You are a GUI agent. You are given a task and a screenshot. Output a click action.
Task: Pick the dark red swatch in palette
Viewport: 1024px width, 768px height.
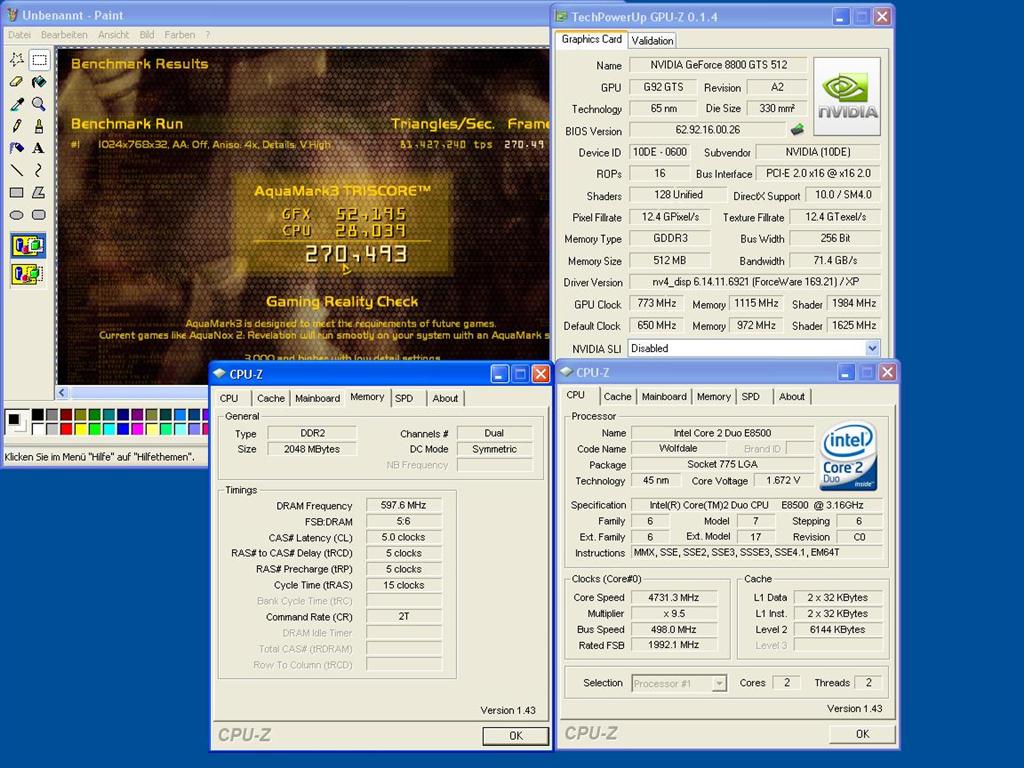pos(66,415)
